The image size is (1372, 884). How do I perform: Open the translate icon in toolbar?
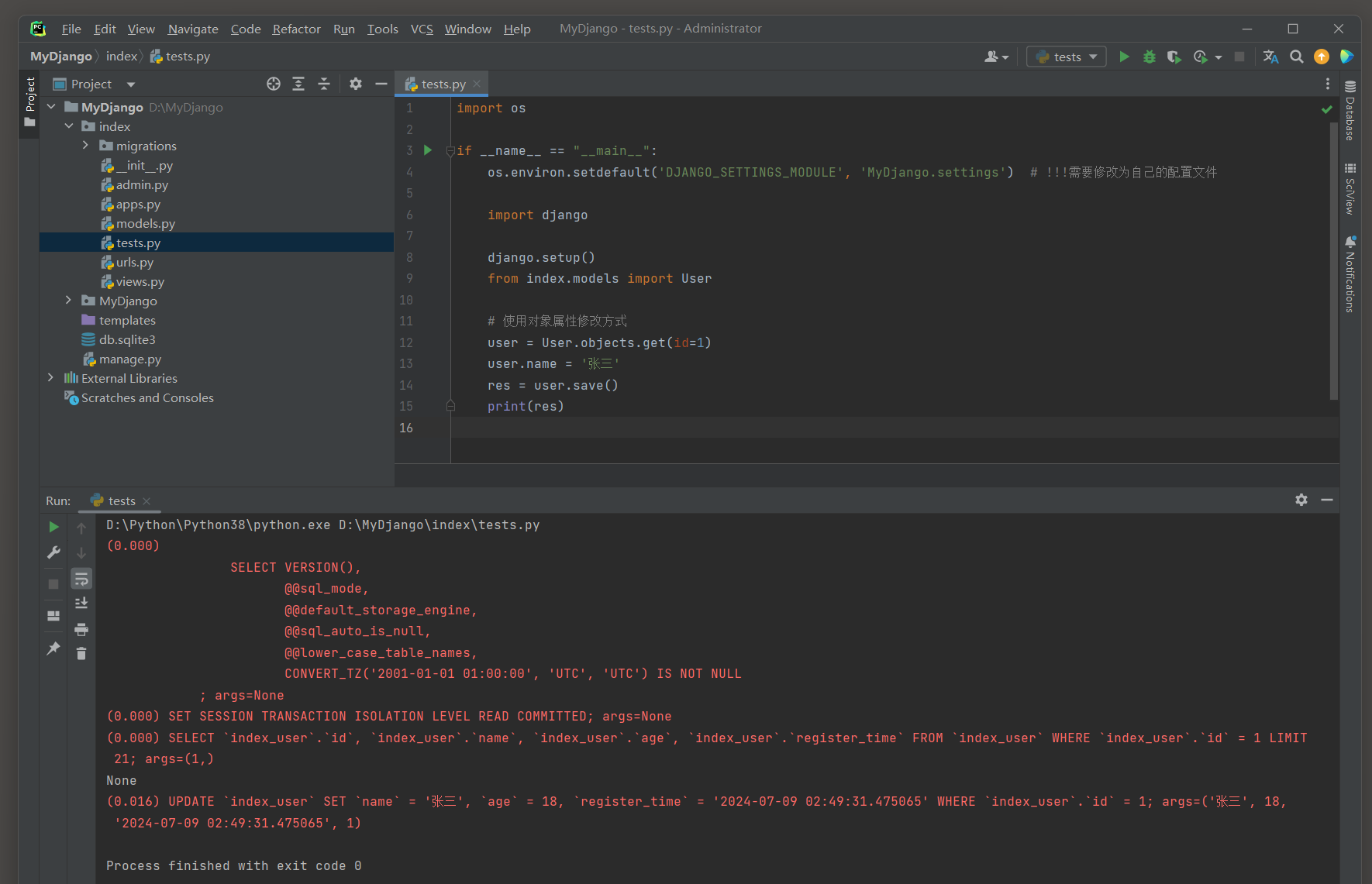click(1270, 57)
